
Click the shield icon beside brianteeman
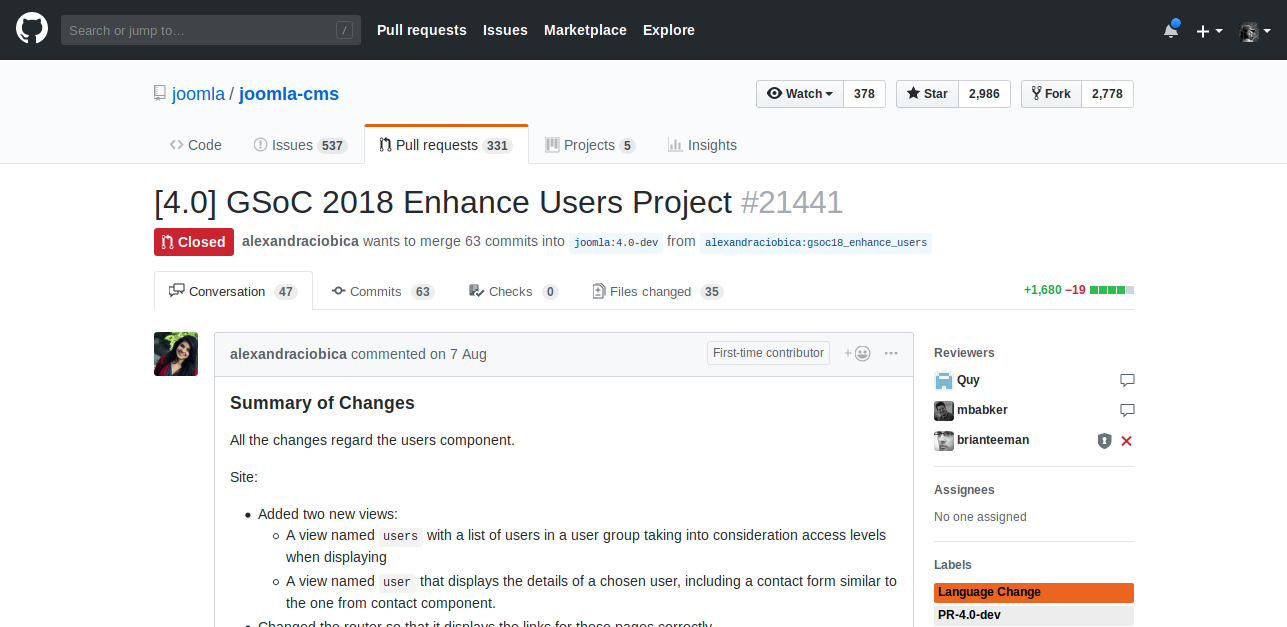click(x=1104, y=441)
